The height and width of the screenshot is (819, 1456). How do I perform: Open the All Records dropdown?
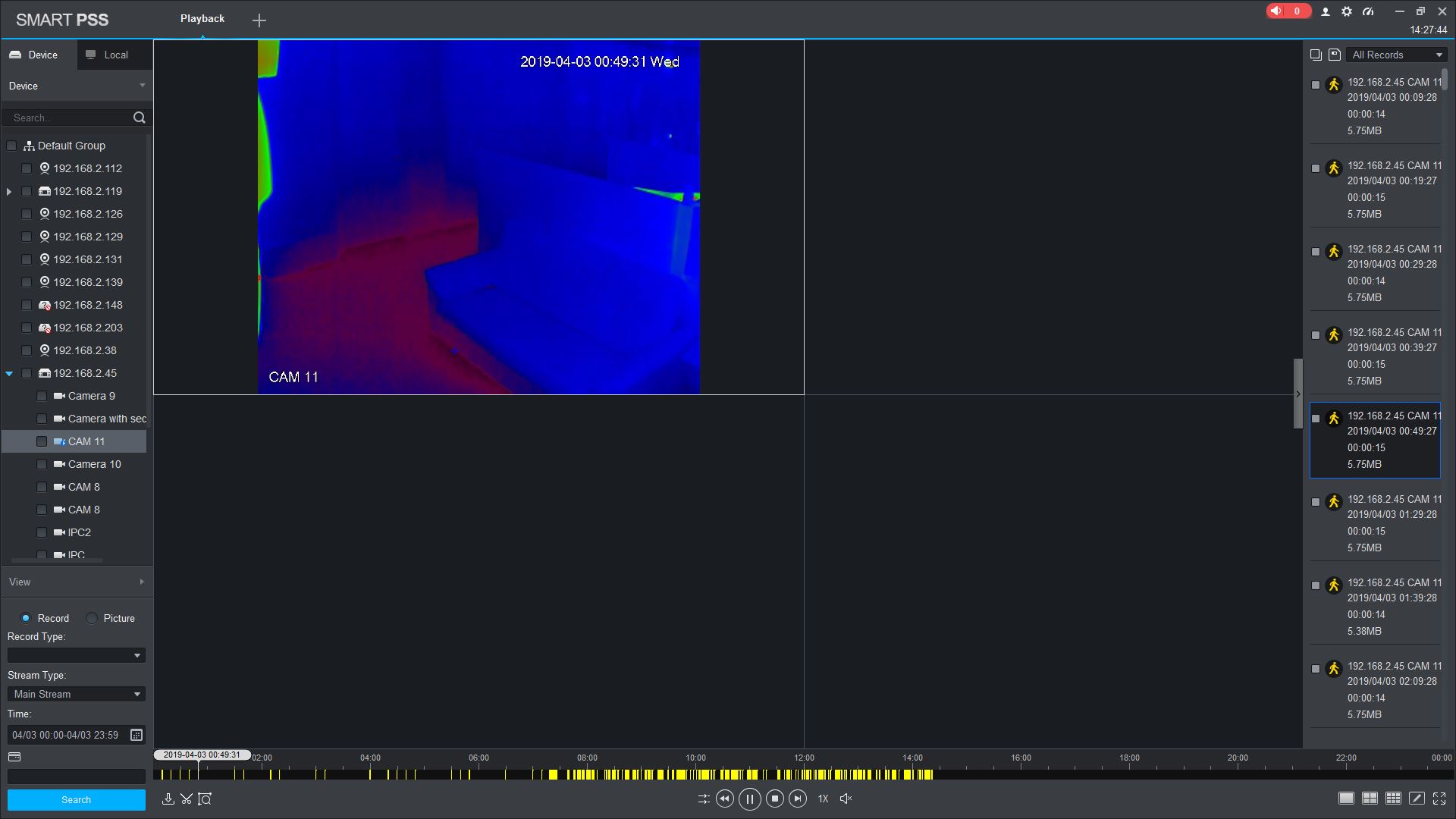click(1397, 55)
